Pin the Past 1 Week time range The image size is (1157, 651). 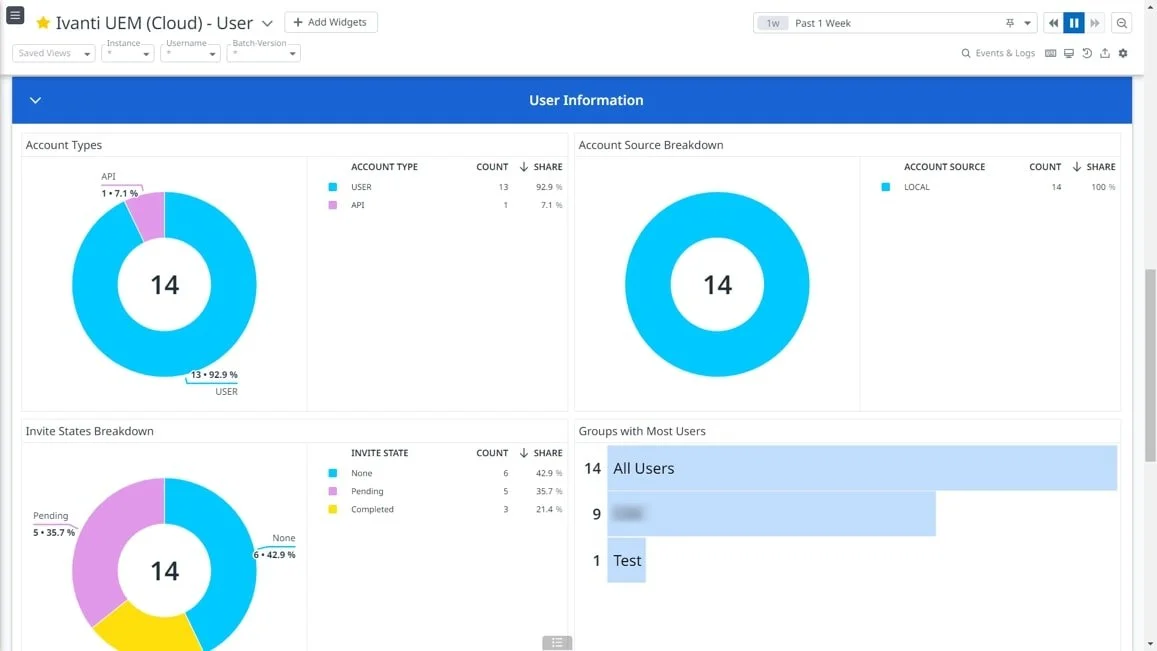[x=1009, y=22]
